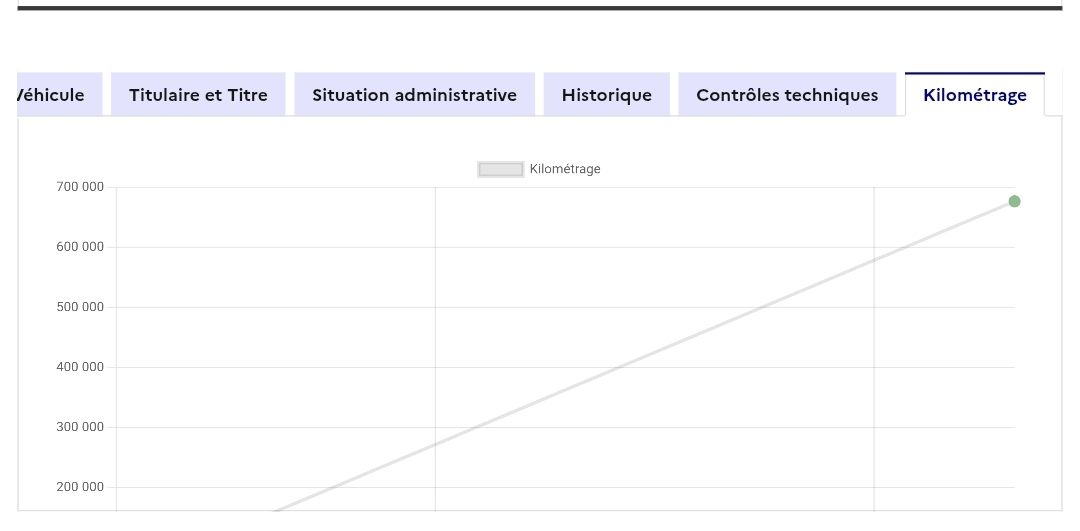Click the Kilométrage legend text label
1080x531 pixels.
(565, 170)
